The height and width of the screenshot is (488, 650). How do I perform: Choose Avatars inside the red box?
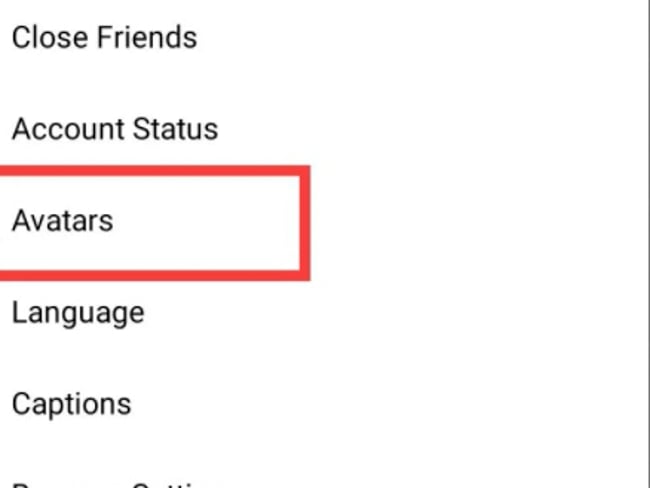[x=62, y=221]
